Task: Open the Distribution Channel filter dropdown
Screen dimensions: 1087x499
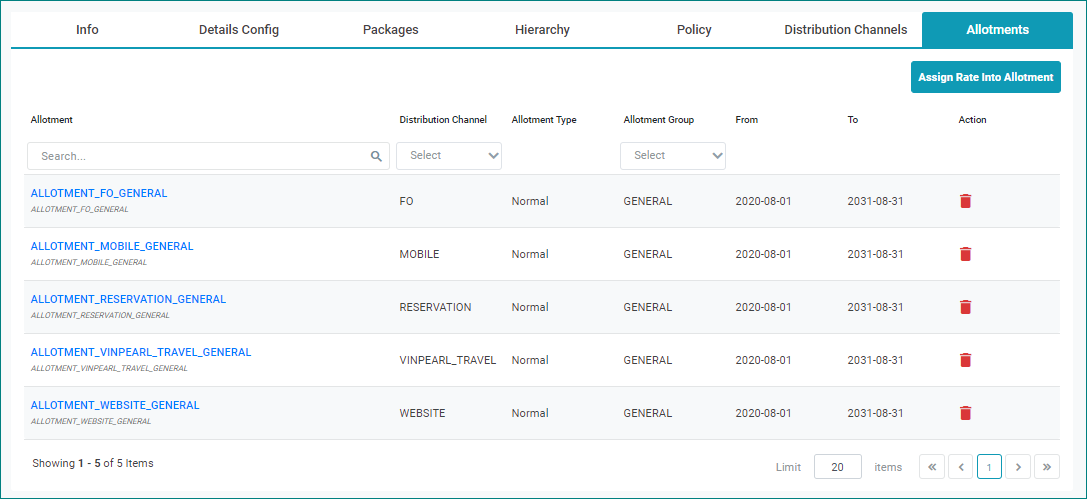Action: 449,156
